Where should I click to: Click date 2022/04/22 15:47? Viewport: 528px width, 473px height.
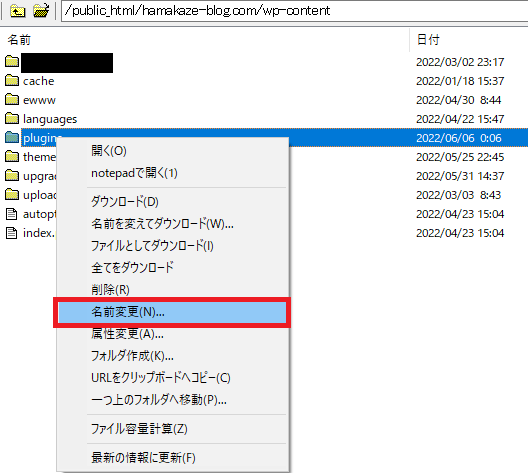tap(460, 119)
